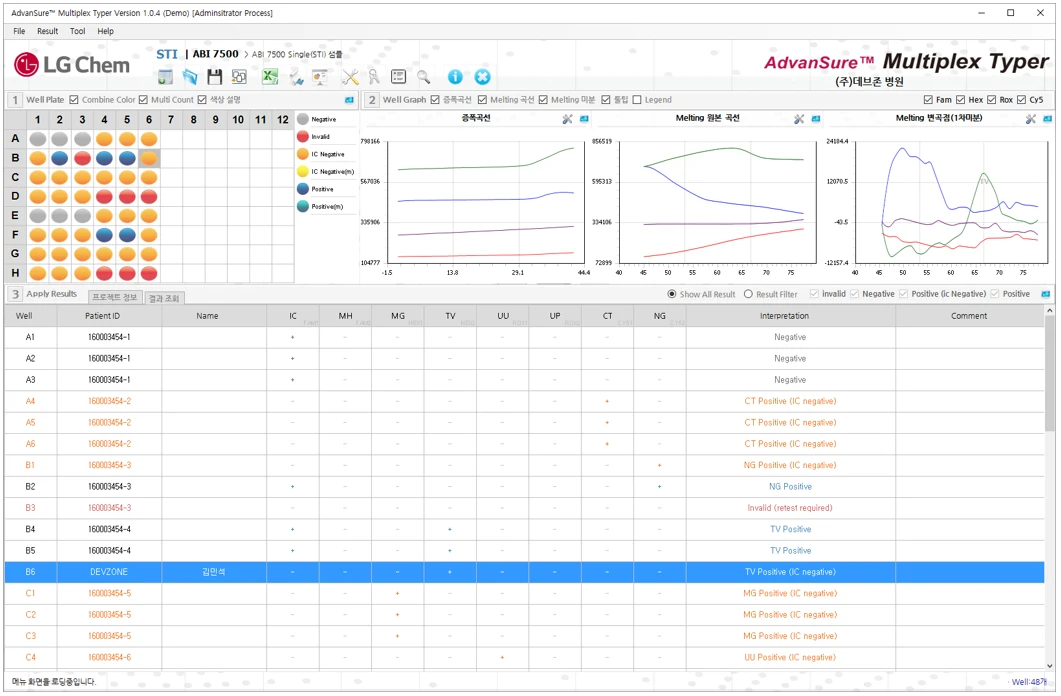
Task: Open the presentation chart toolbar icon
Action: click(320, 77)
